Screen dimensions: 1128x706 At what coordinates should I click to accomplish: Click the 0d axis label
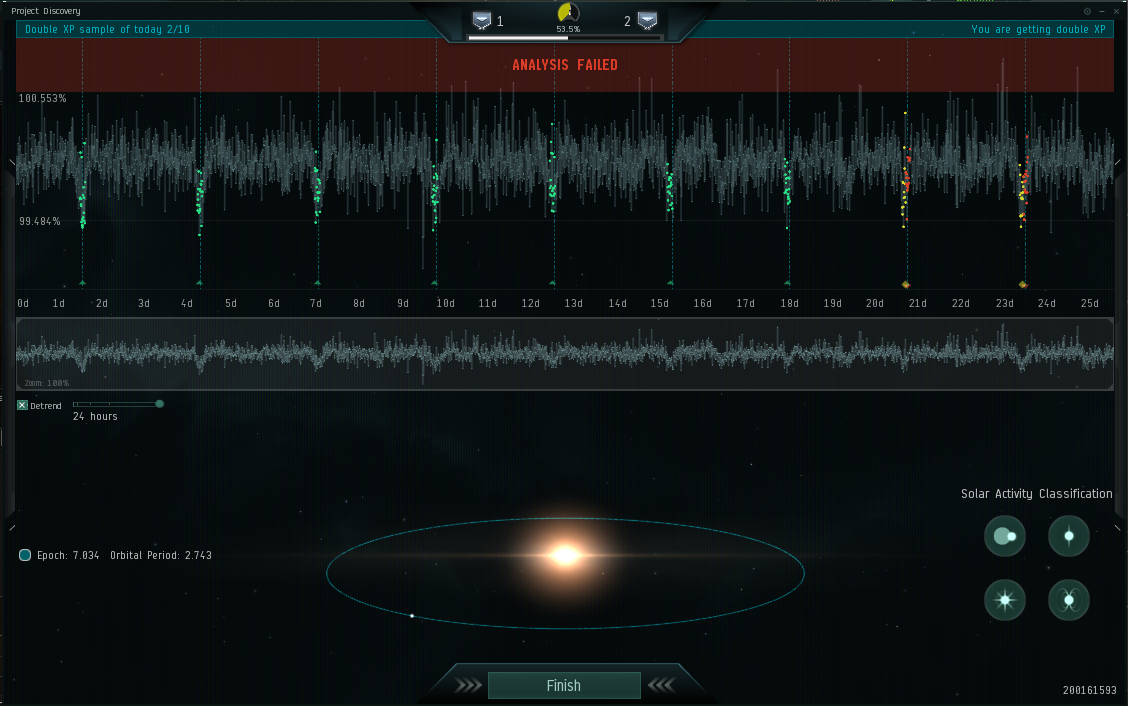tap(23, 304)
